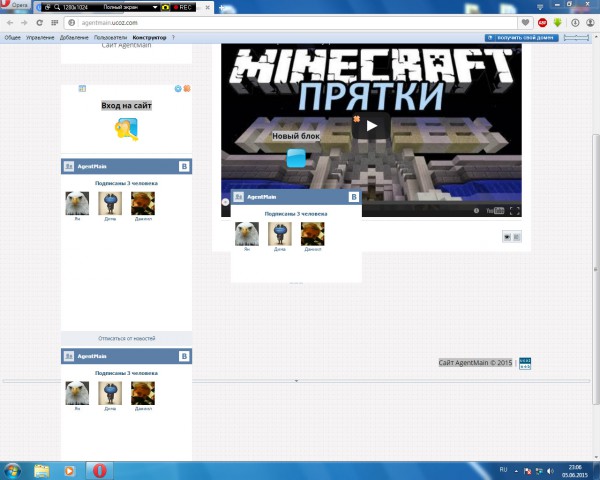This screenshot has height=480, width=600.
Task: Open AgentMain link in bottom sidebar VK widget
Action: (92, 356)
